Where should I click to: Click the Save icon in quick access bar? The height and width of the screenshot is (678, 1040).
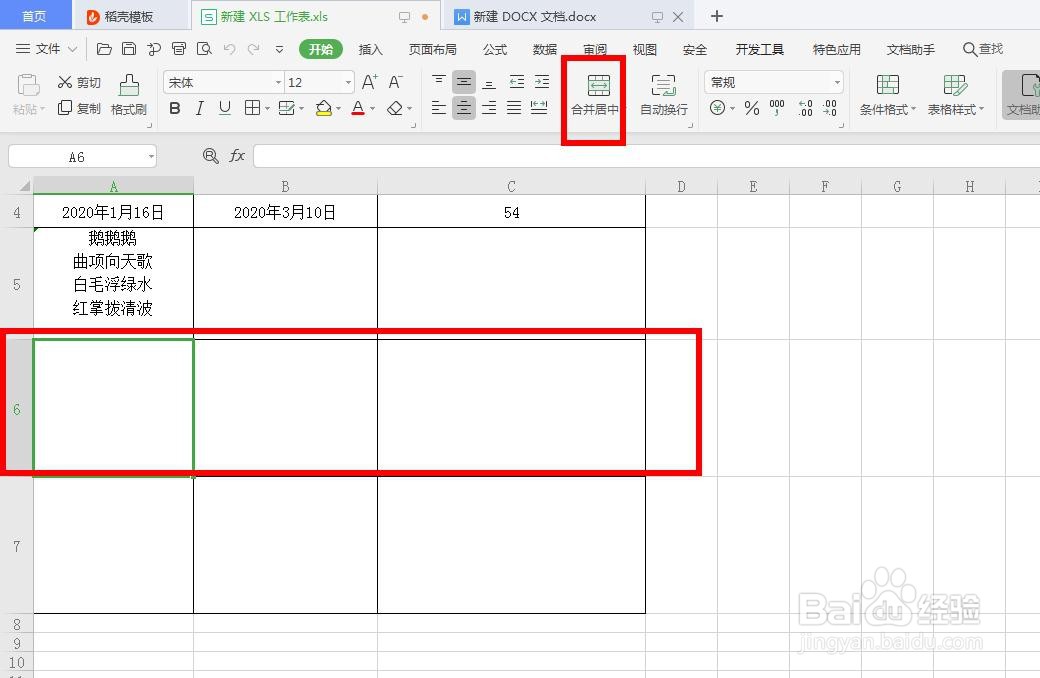point(129,49)
